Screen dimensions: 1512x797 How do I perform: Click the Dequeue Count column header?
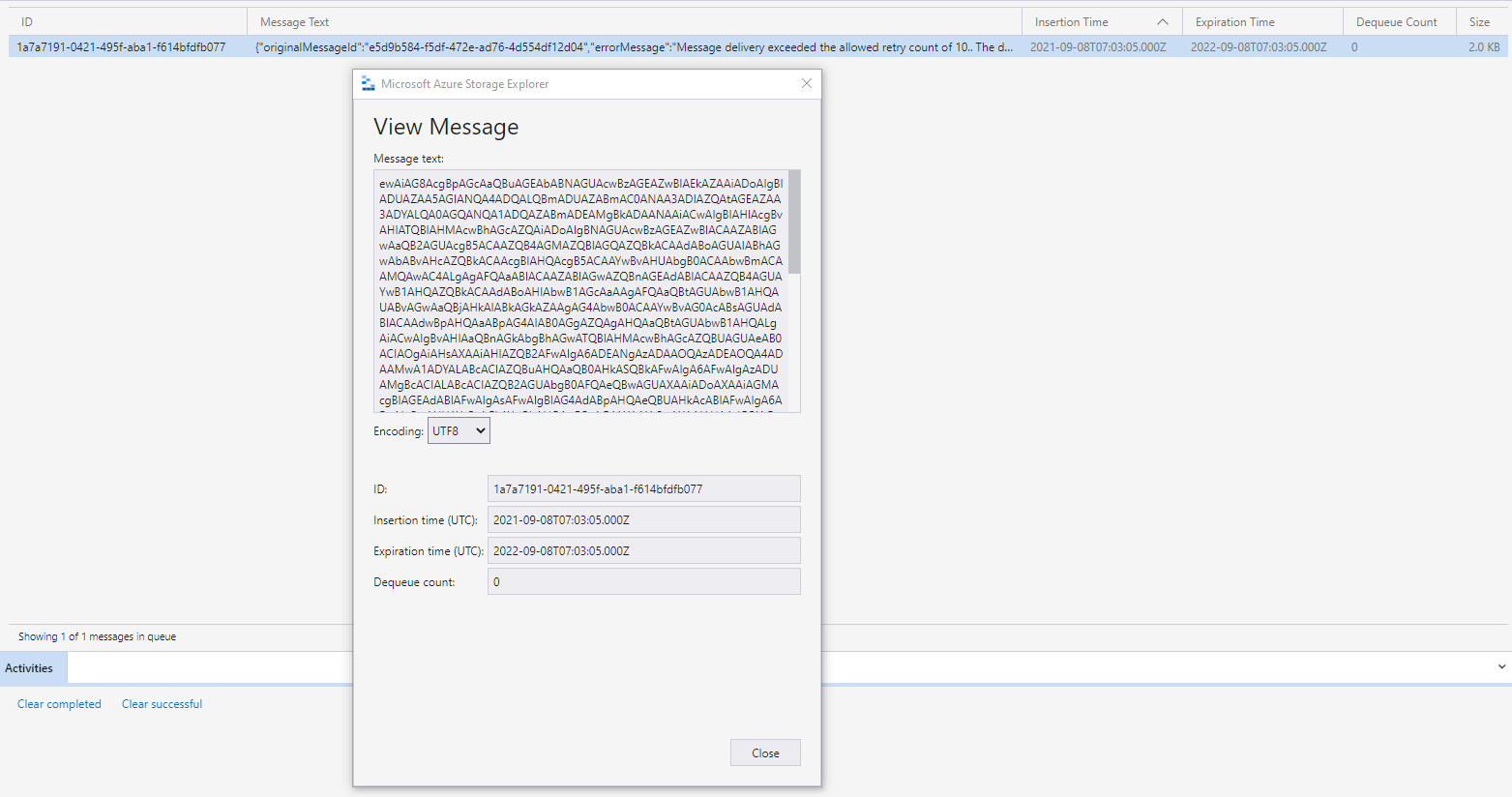tap(1396, 20)
